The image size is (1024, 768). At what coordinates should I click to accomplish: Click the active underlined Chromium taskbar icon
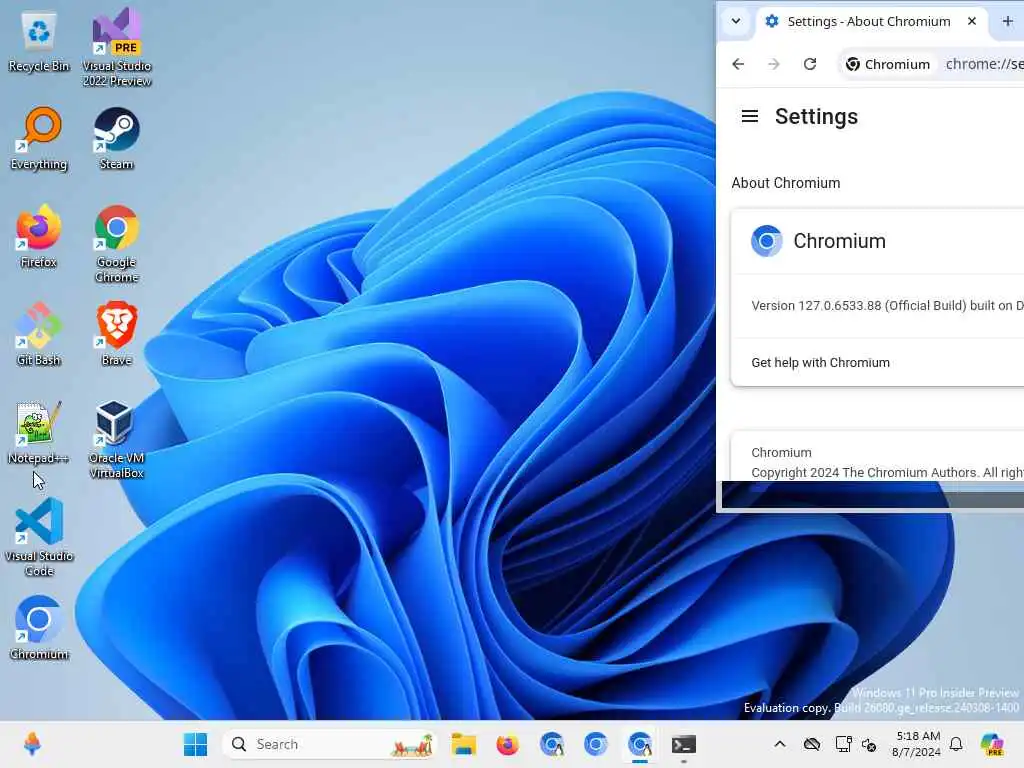pyautogui.click(x=639, y=744)
